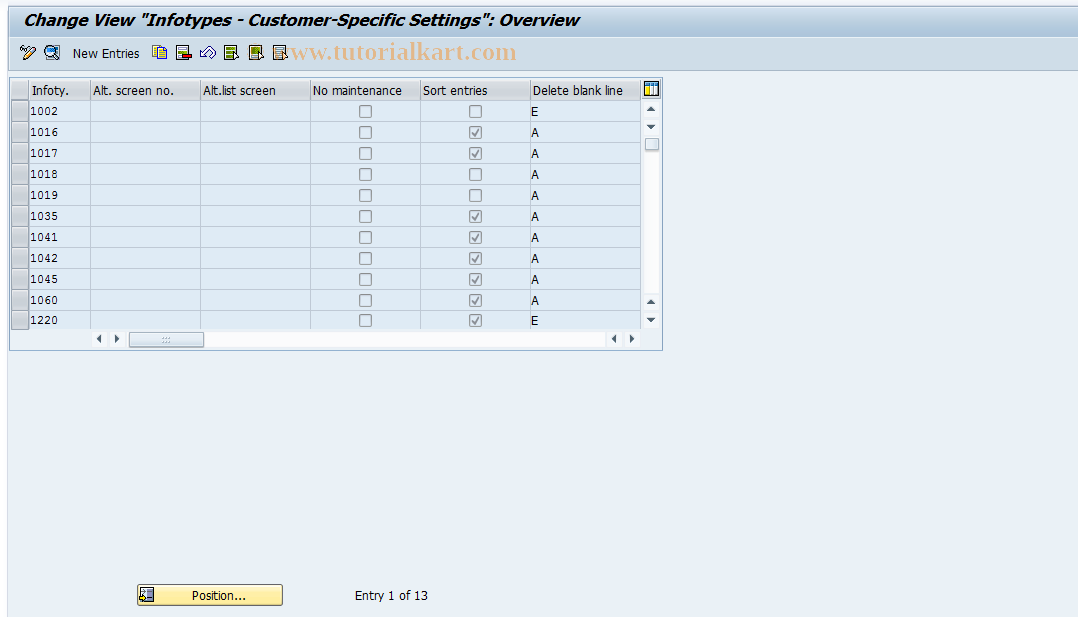Click the right-side horizontal scroll-right arrow
This screenshot has width=1078, height=617.
tap(632, 339)
